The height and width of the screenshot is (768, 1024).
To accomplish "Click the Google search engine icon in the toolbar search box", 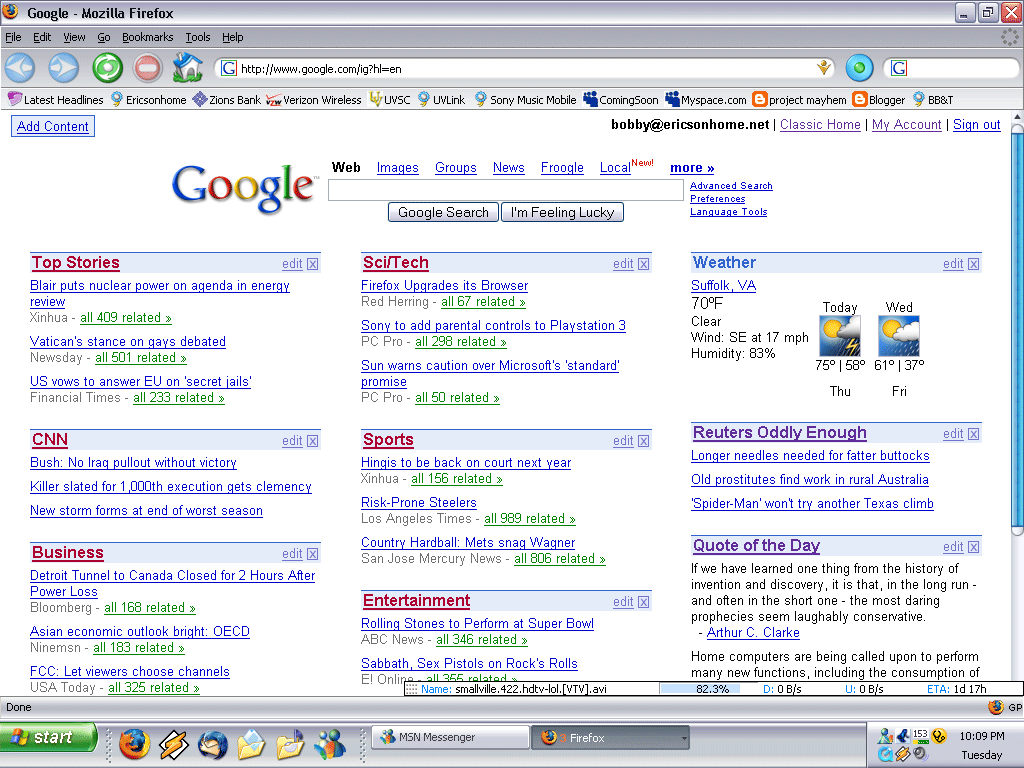I will (x=899, y=68).
